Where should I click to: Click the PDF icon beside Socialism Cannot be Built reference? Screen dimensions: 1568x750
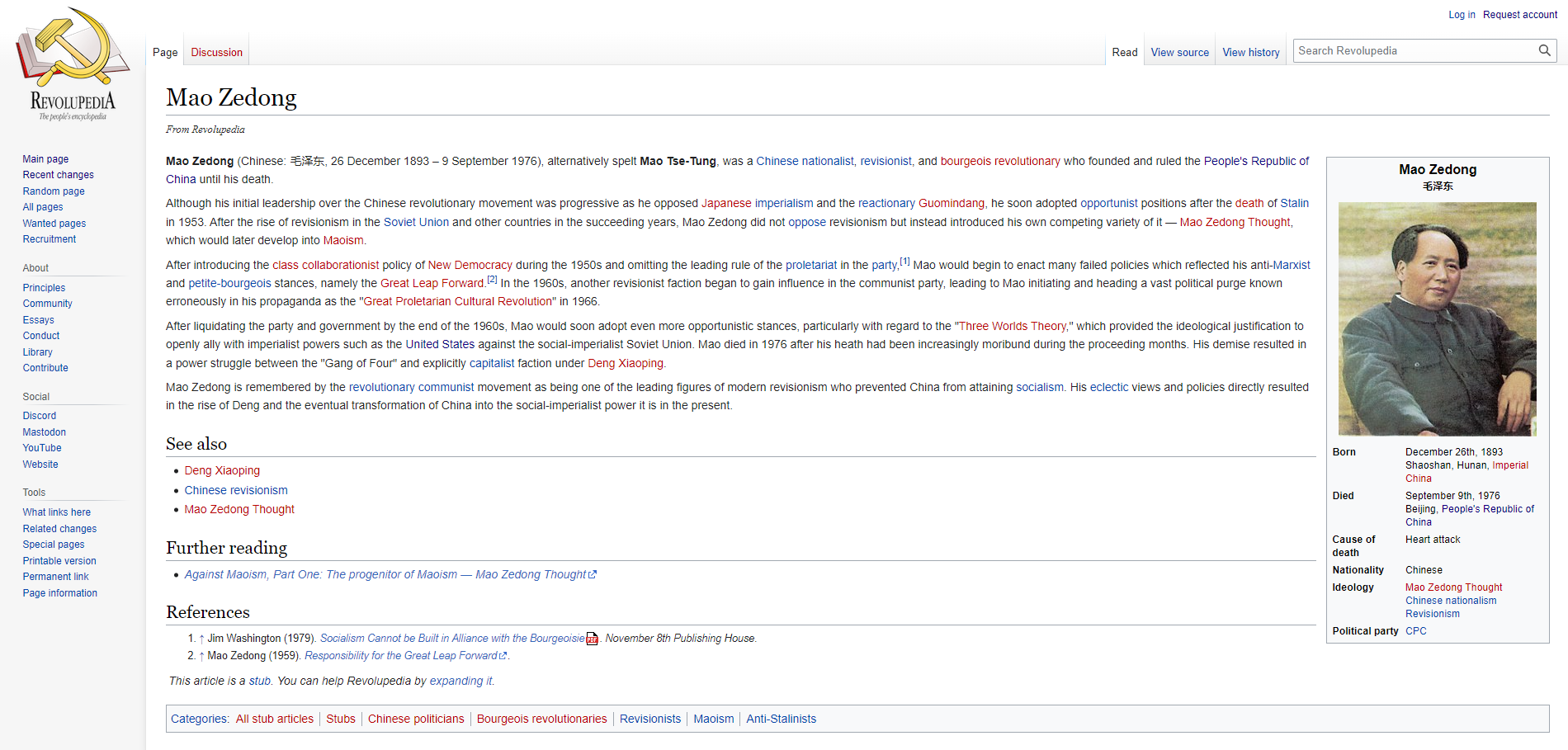pyautogui.click(x=592, y=639)
